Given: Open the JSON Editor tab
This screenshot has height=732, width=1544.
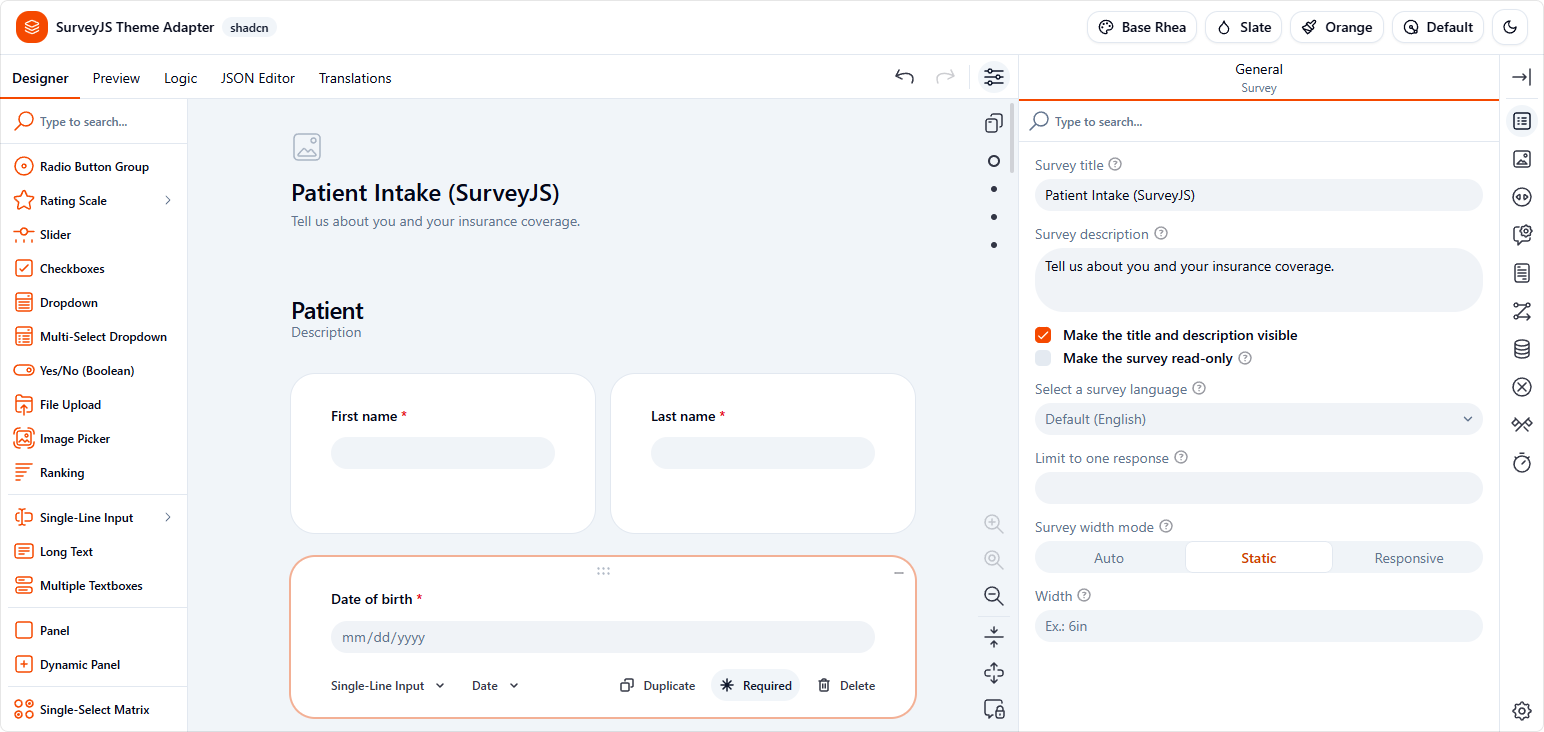Looking at the screenshot, I should (258, 78).
